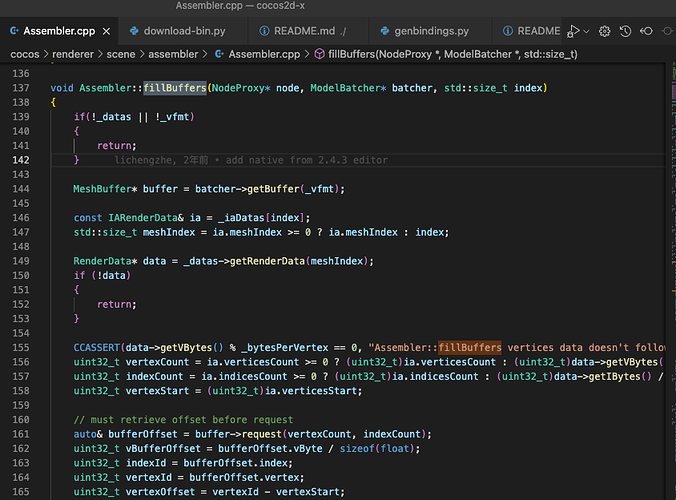Click Assembler.cpp in the breadcrumb
This screenshot has height=500, width=676.
264,54
